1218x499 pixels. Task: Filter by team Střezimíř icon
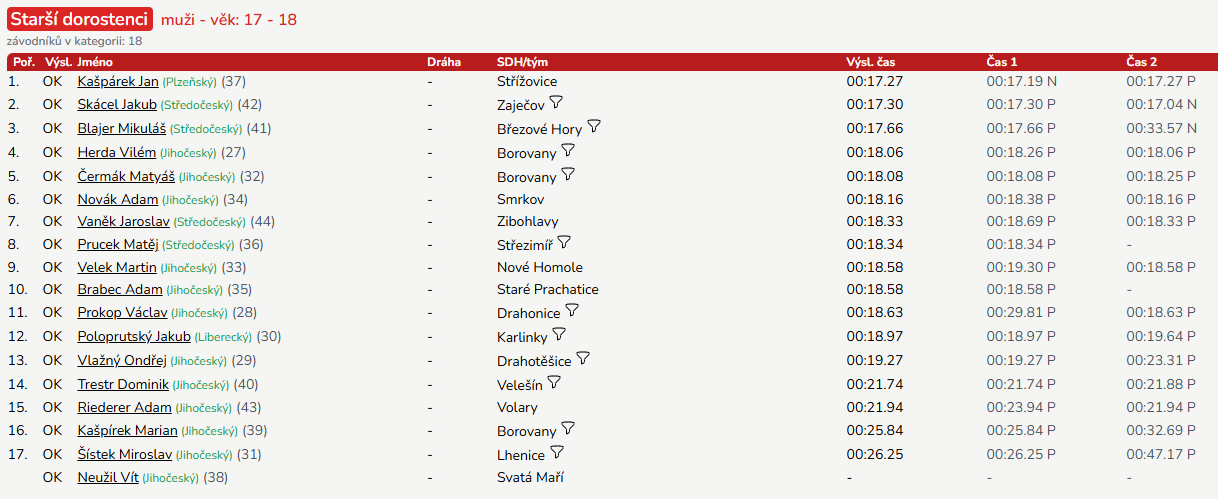click(x=564, y=243)
